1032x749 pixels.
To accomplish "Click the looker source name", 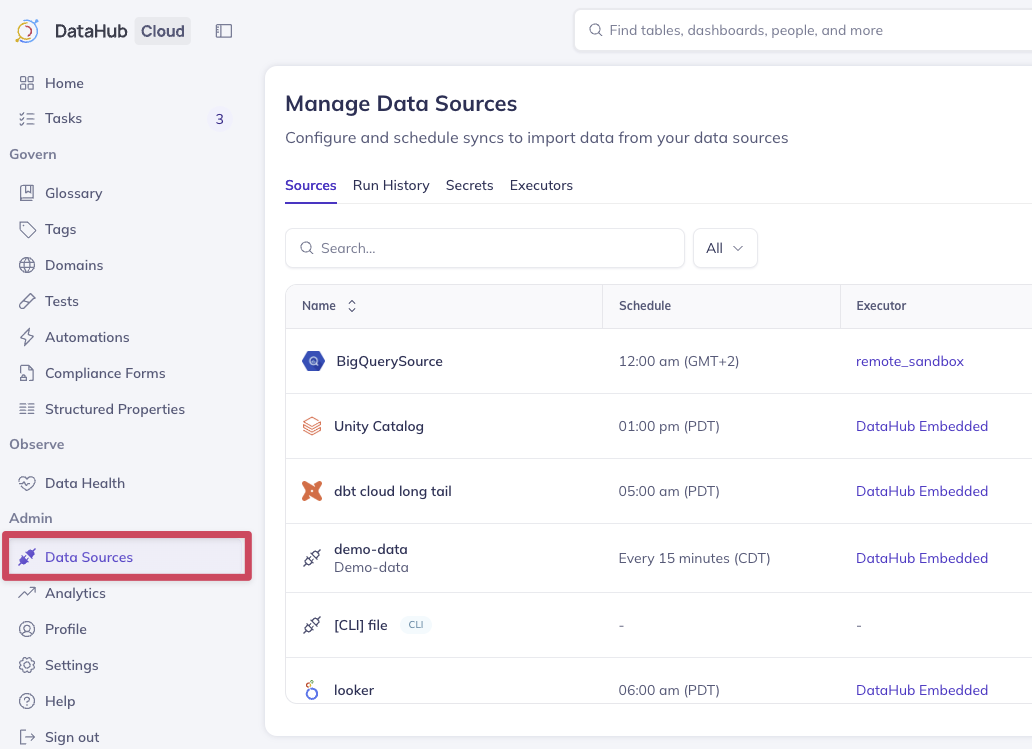I will (354, 690).
